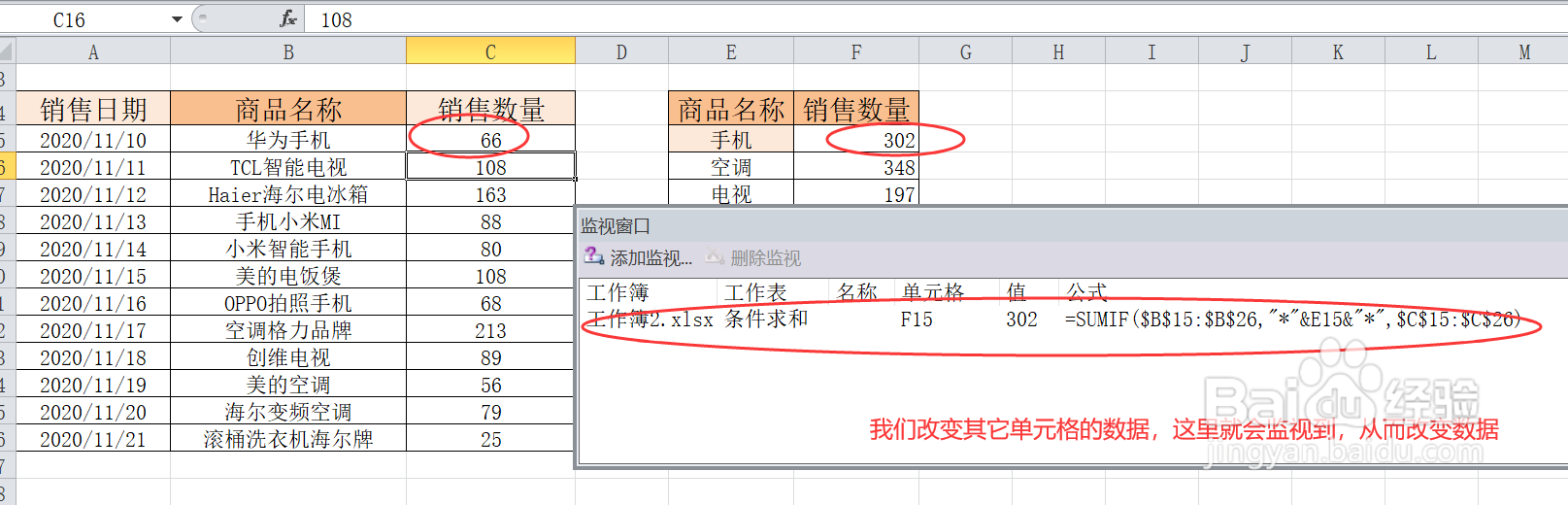The height and width of the screenshot is (505, 1568).
Task: Select the cell 滚桶洗衣机海尔牌
Action: click(x=288, y=439)
